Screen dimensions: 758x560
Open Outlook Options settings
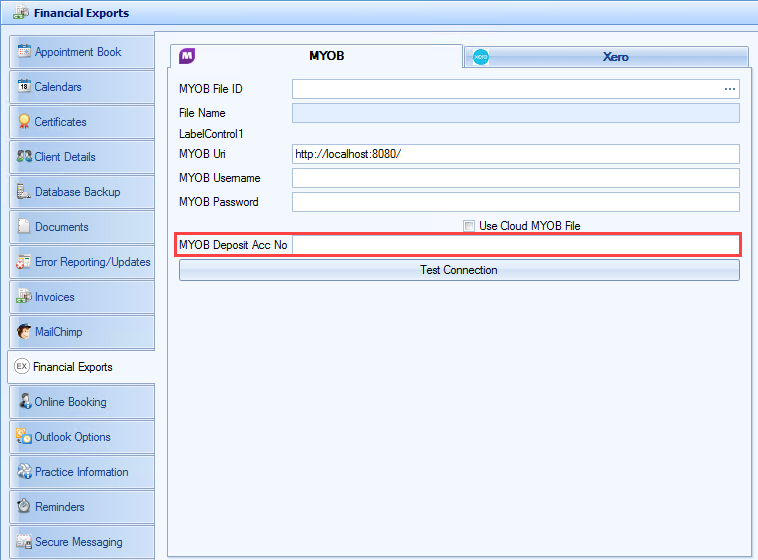[82, 437]
